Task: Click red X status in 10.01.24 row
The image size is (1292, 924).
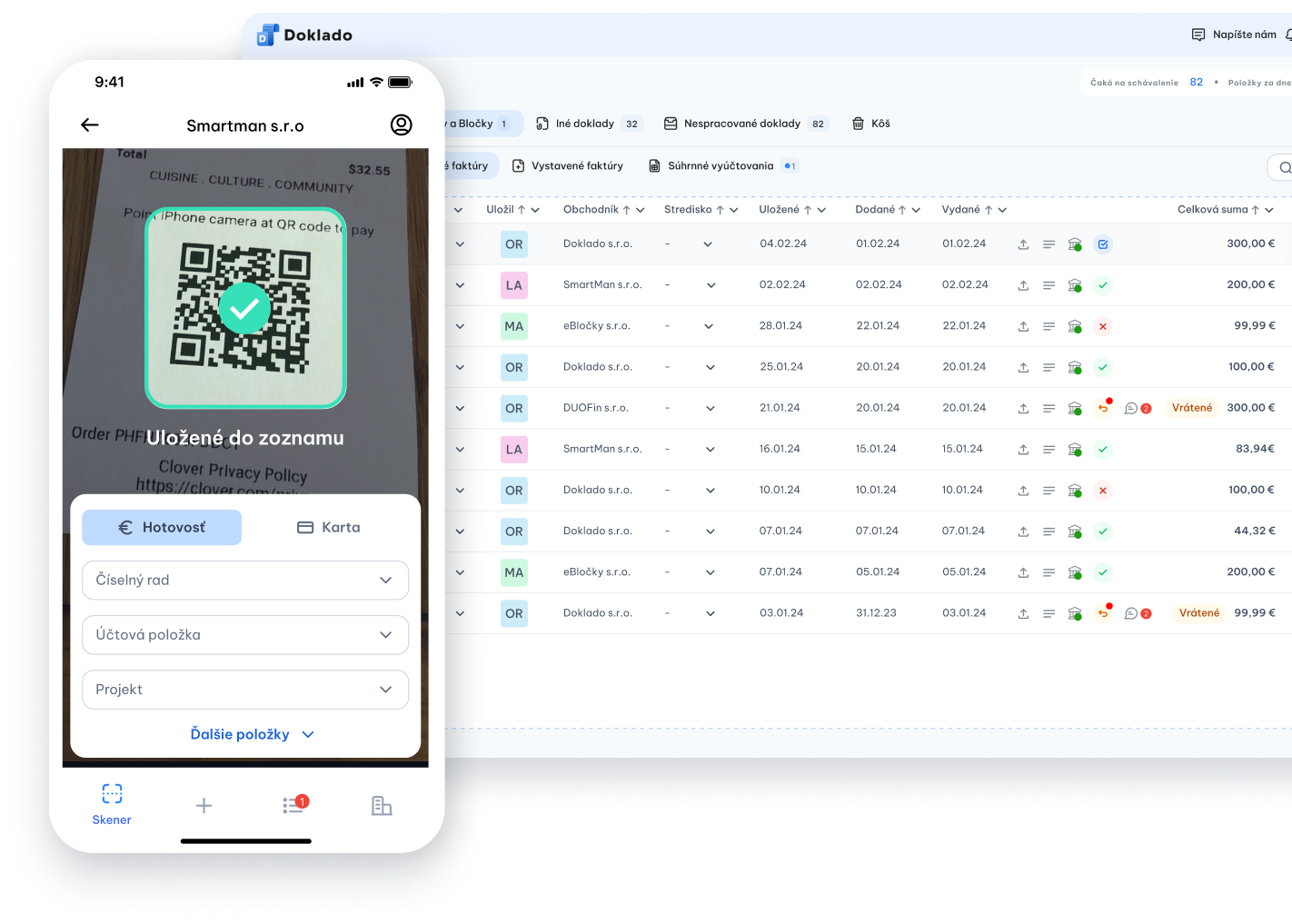Action: point(1103,491)
